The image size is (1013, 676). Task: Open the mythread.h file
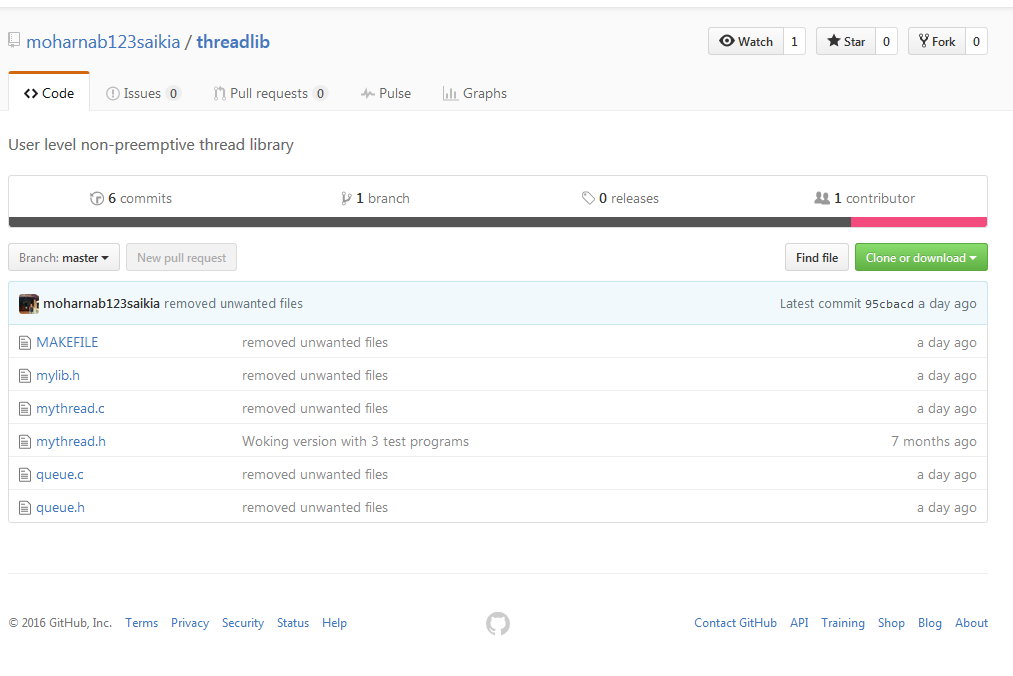[x=71, y=441]
